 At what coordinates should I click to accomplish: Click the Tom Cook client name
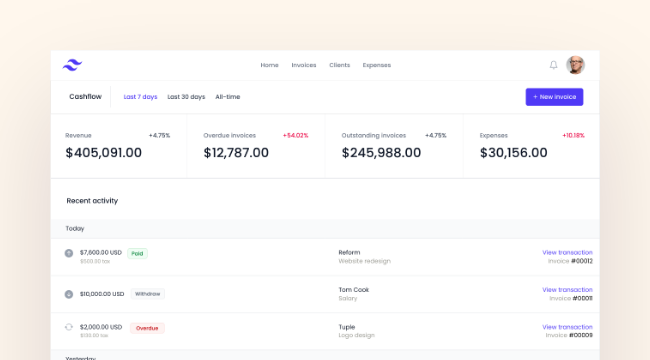(354, 289)
